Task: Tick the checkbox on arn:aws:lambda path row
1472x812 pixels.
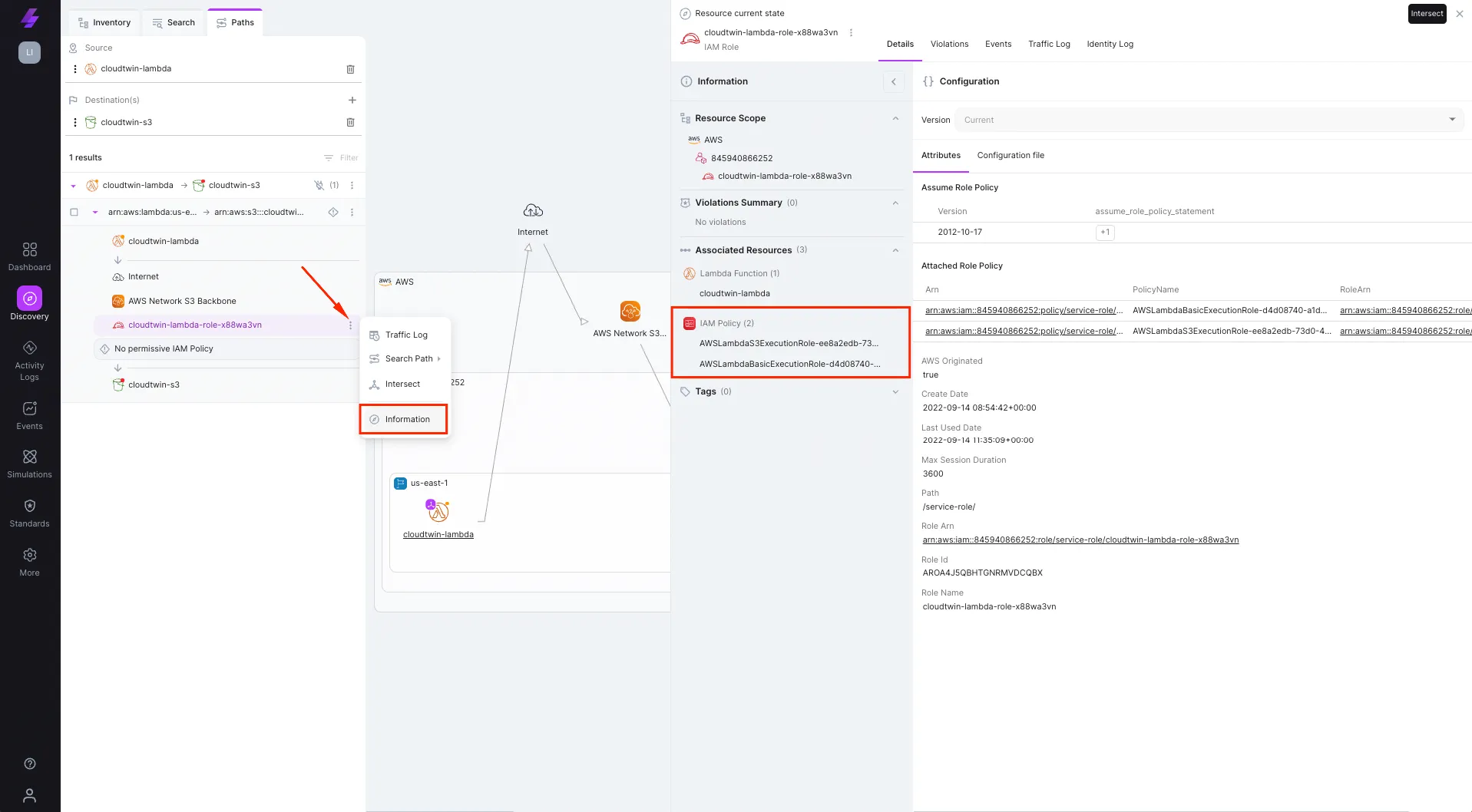Action: (x=74, y=213)
